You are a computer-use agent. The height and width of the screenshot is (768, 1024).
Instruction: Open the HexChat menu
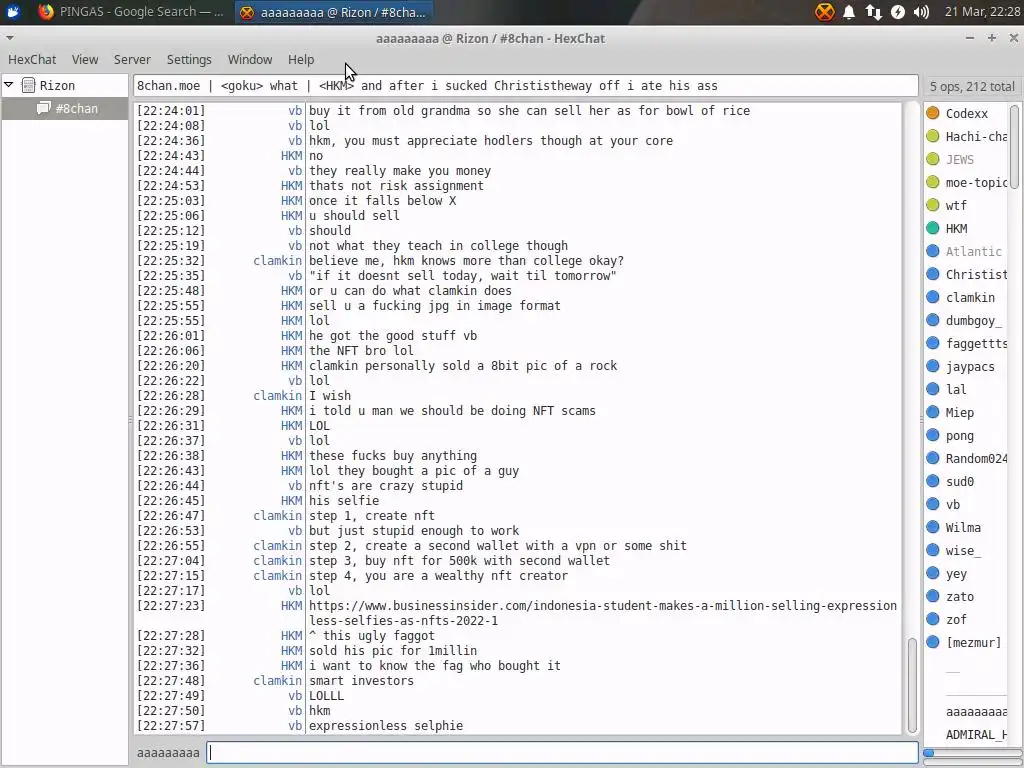(x=32, y=59)
